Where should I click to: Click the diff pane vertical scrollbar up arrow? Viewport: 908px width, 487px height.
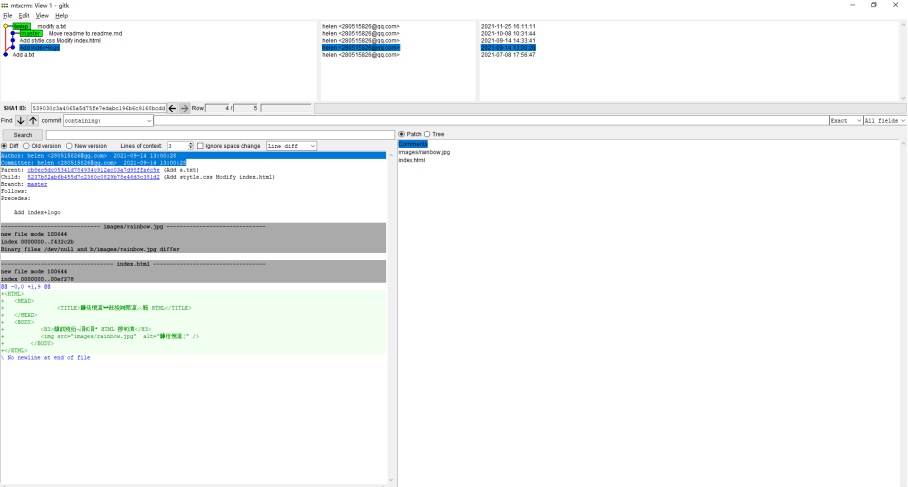(391, 155)
